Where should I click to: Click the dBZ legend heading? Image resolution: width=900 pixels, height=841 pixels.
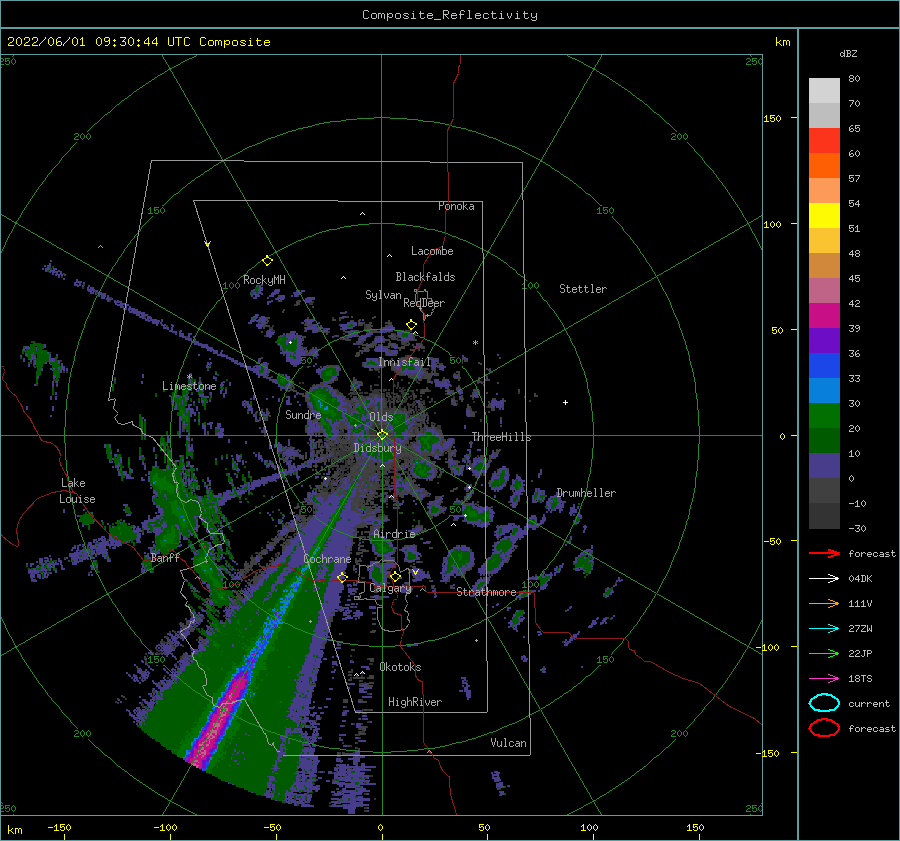[848, 53]
